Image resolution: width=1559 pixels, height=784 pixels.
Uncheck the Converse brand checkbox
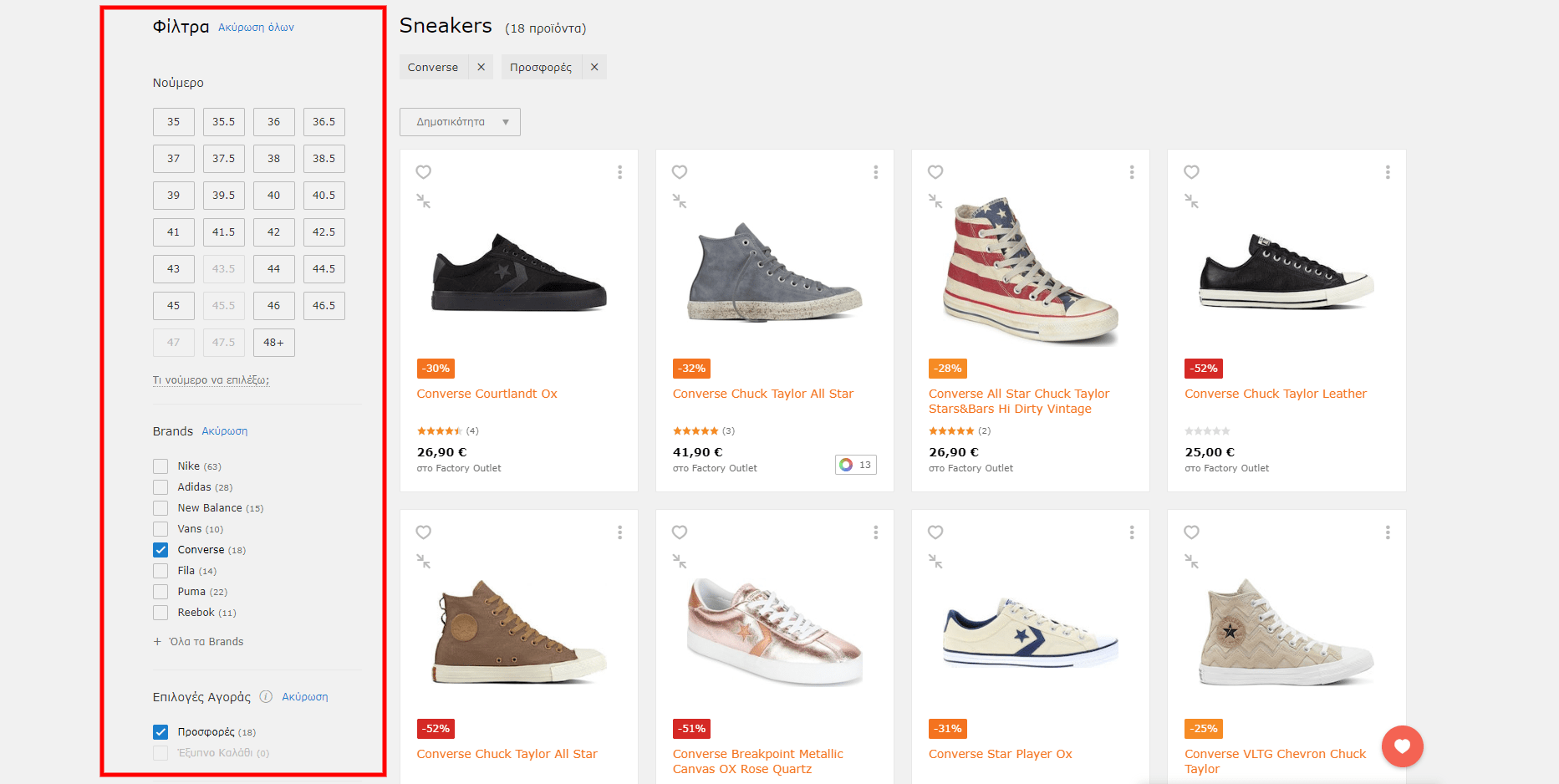tap(160, 550)
